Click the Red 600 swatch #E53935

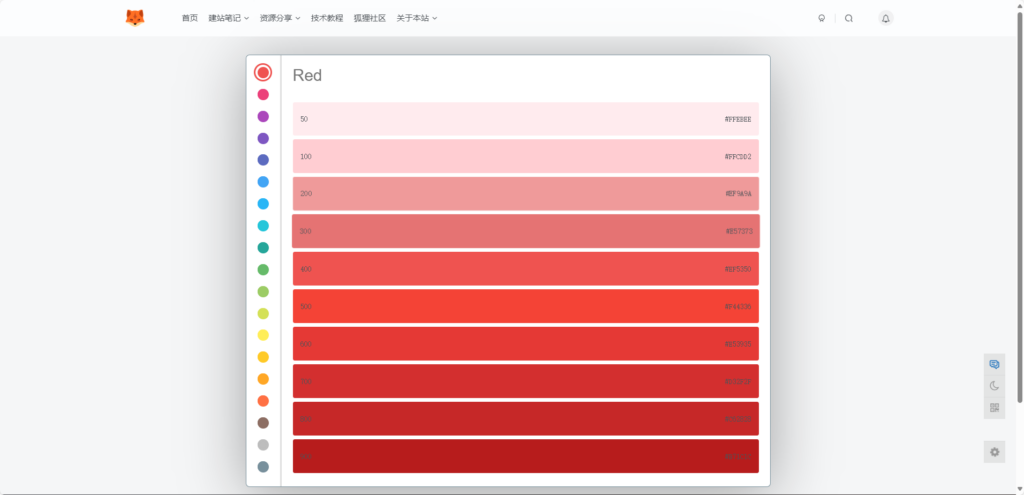point(526,343)
